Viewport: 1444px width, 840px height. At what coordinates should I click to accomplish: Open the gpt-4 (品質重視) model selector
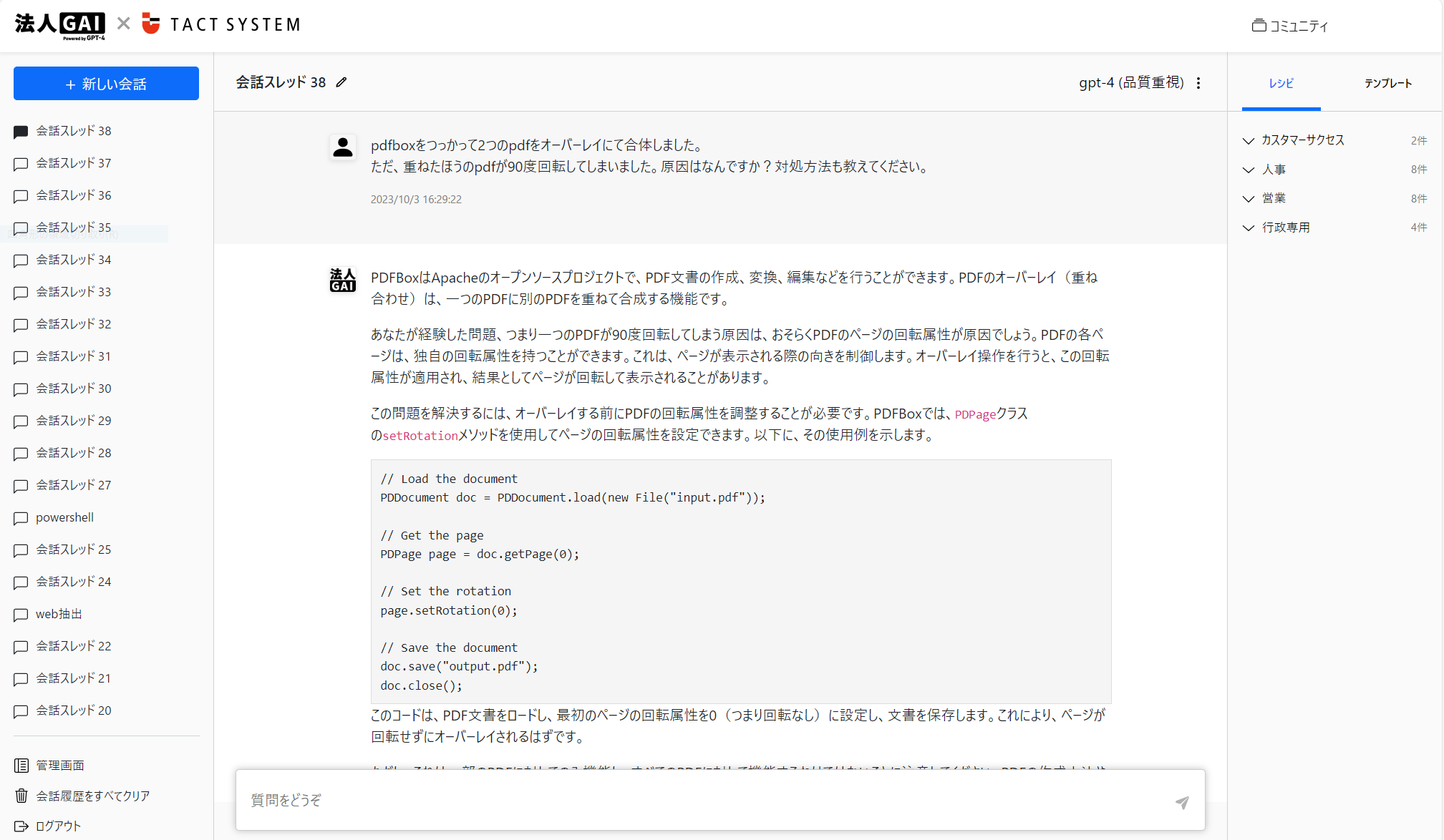click(x=1131, y=82)
